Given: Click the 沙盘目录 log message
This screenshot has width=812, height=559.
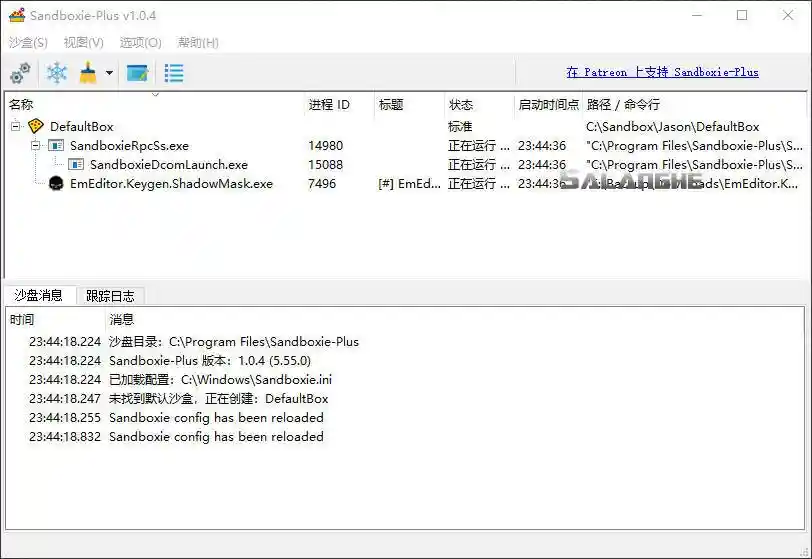Looking at the screenshot, I should pos(234,342).
